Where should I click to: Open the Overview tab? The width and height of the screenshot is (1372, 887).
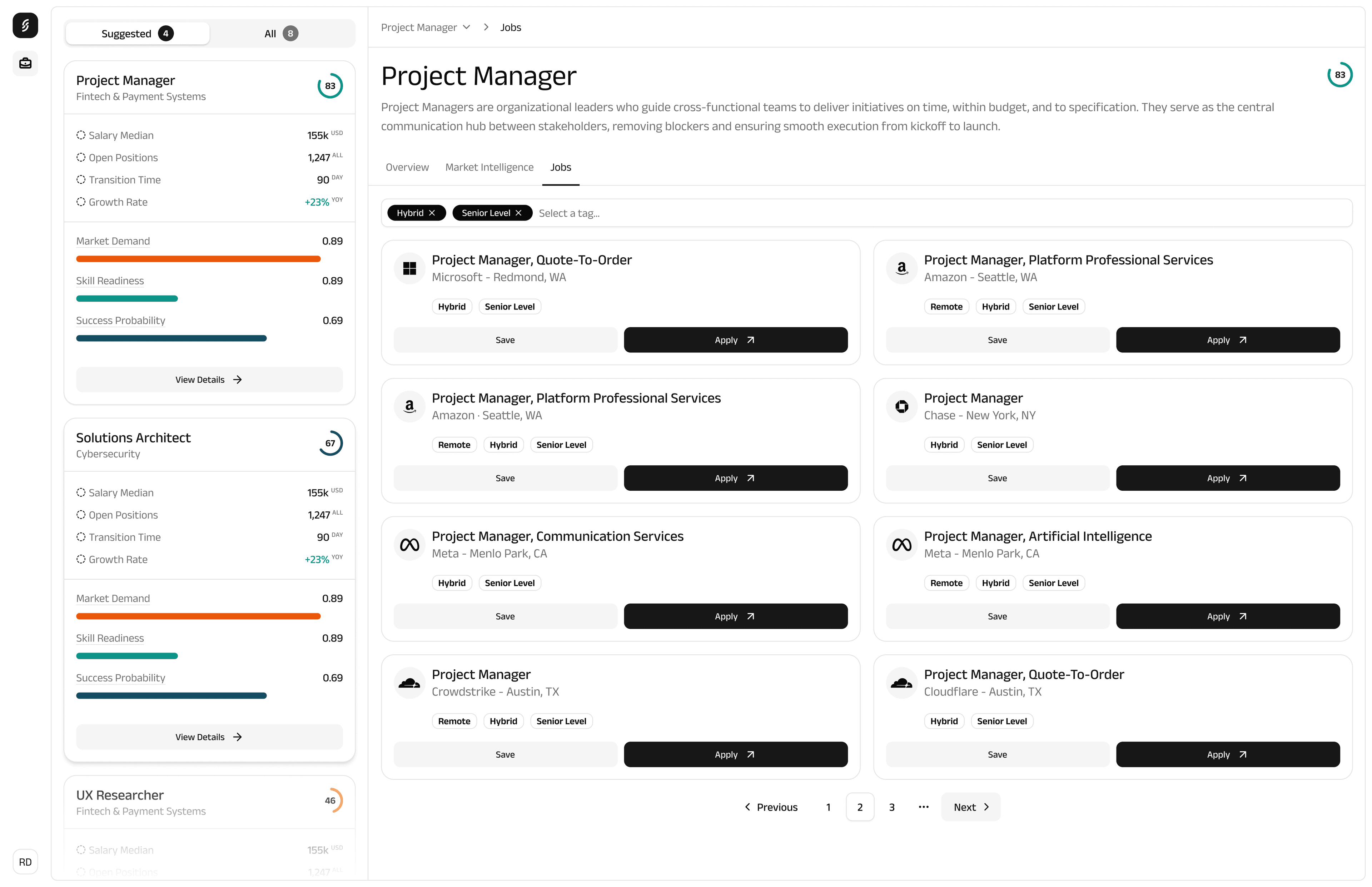[407, 167]
